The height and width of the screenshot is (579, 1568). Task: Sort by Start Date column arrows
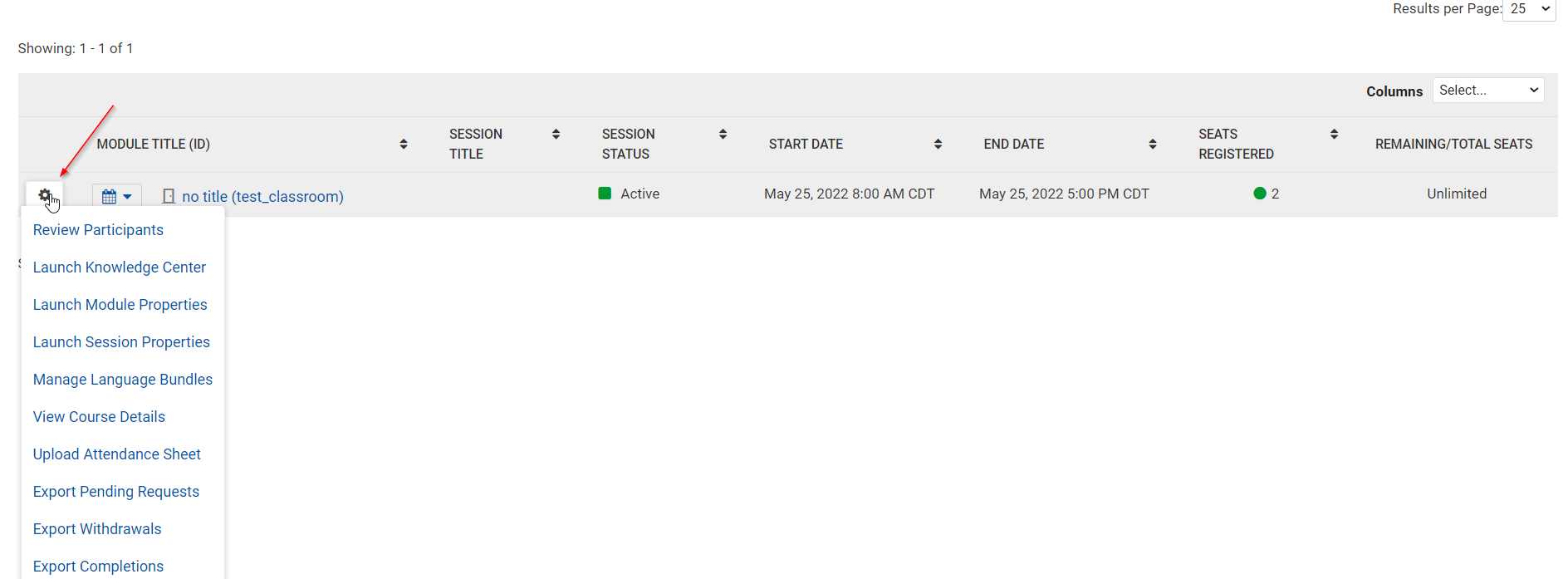click(938, 145)
